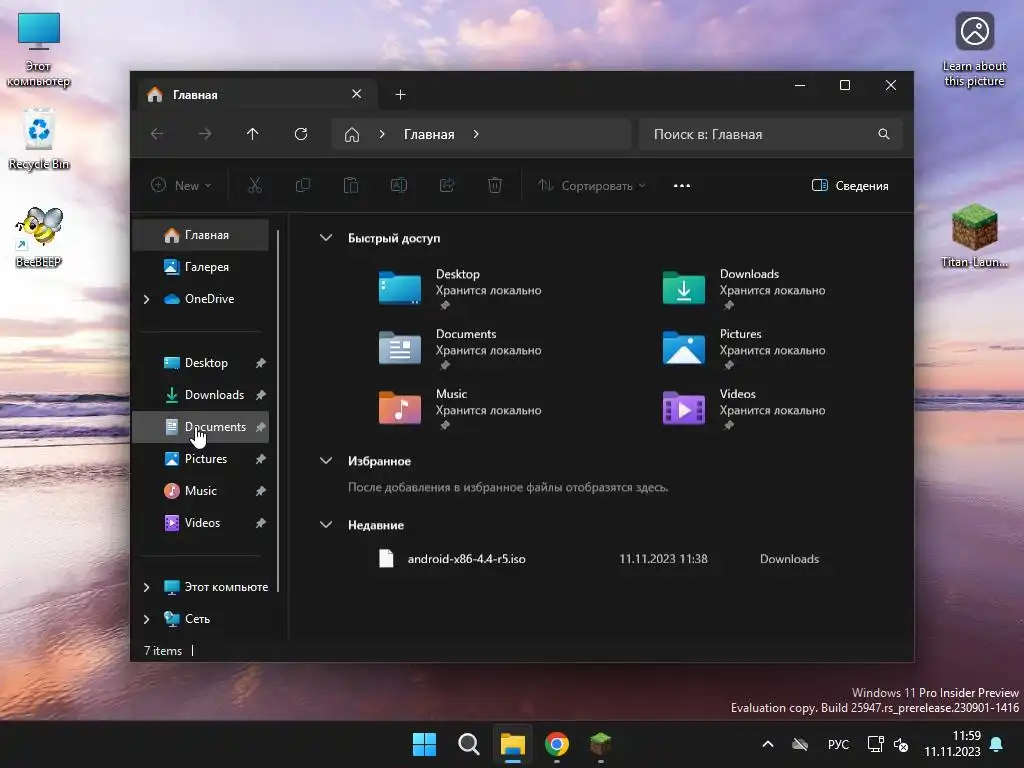Select Главная in navigation pane
Viewport: 1024px width, 768px height.
pyautogui.click(x=200, y=235)
